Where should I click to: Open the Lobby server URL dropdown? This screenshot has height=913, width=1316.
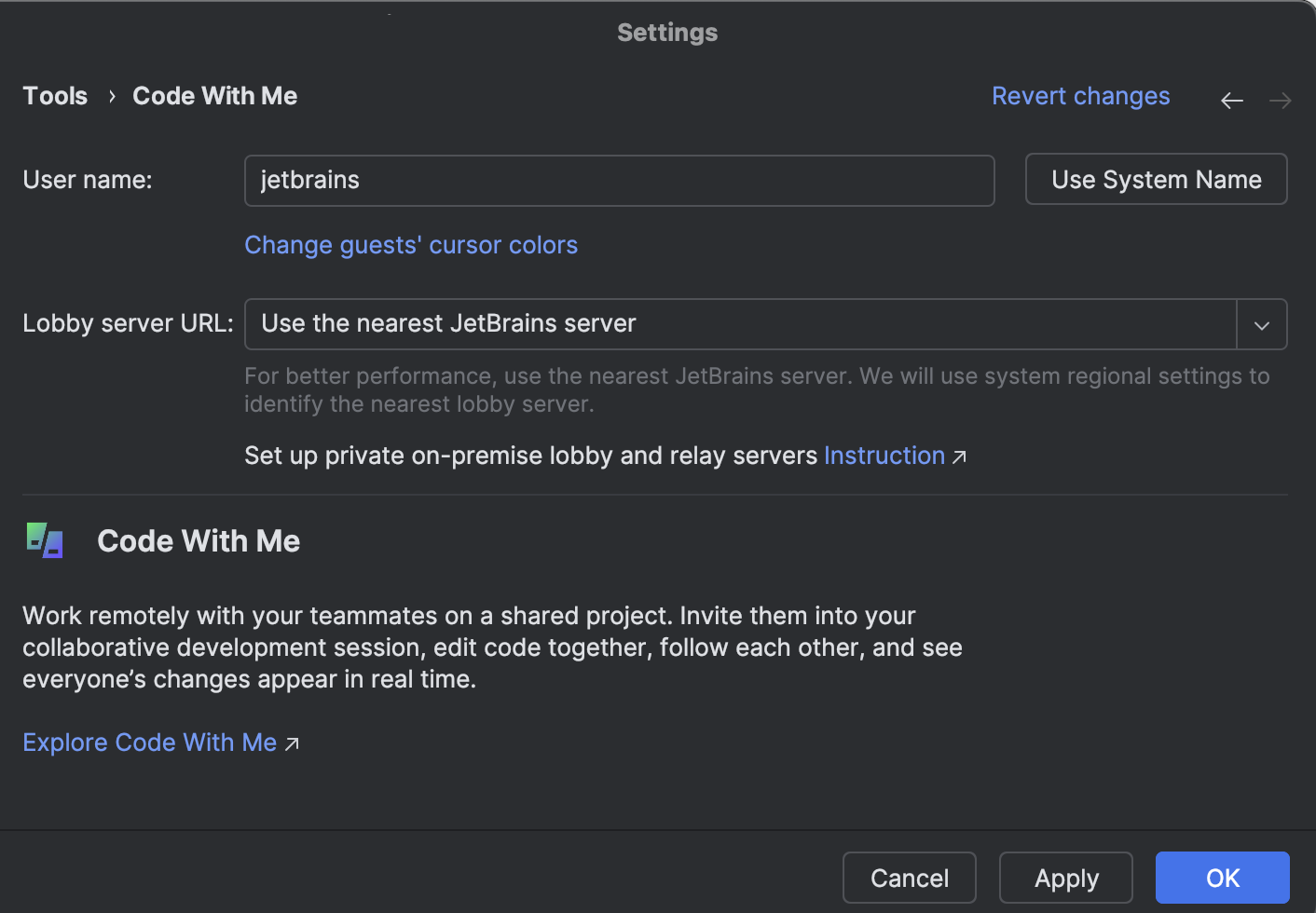click(x=741, y=323)
